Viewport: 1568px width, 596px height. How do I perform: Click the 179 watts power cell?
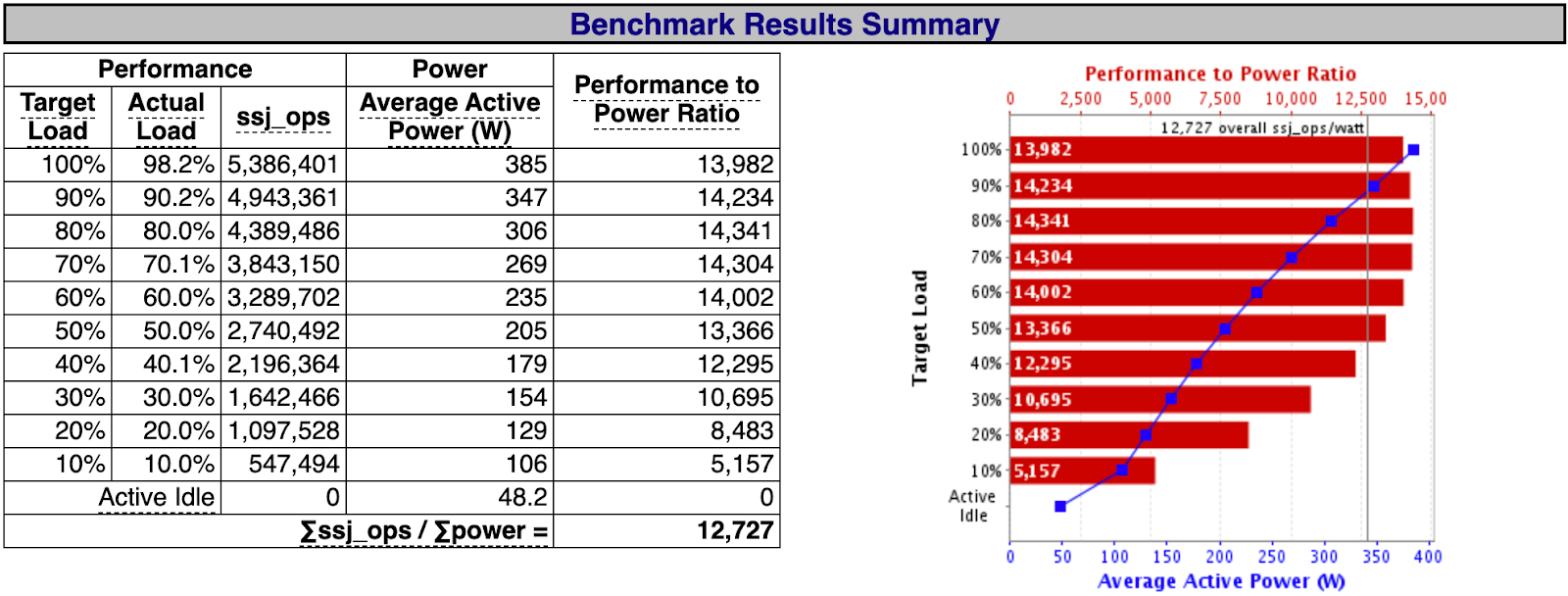450,365
